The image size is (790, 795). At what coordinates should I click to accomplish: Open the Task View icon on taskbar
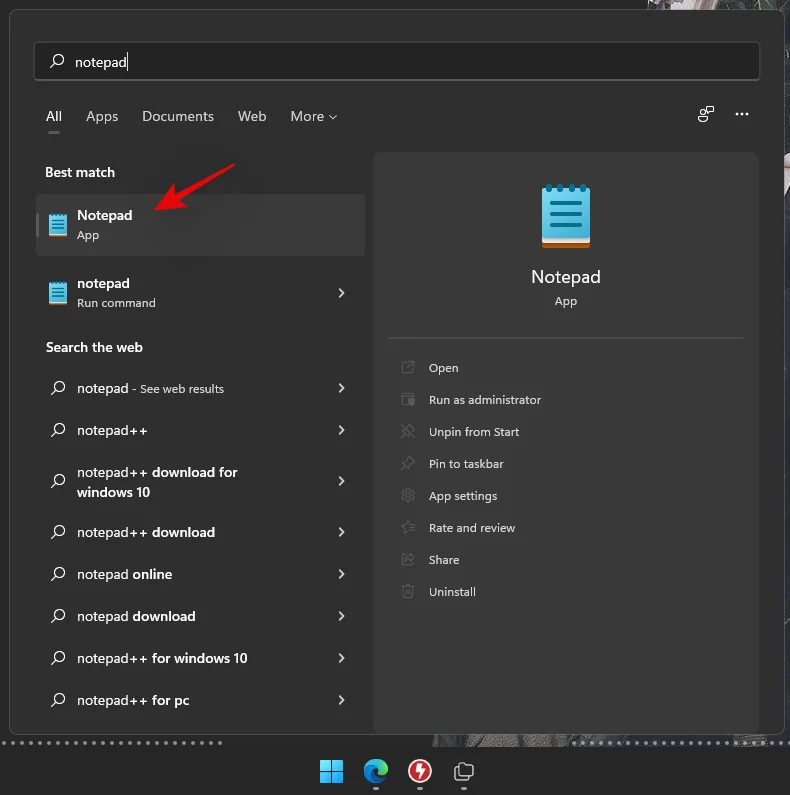(463, 771)
